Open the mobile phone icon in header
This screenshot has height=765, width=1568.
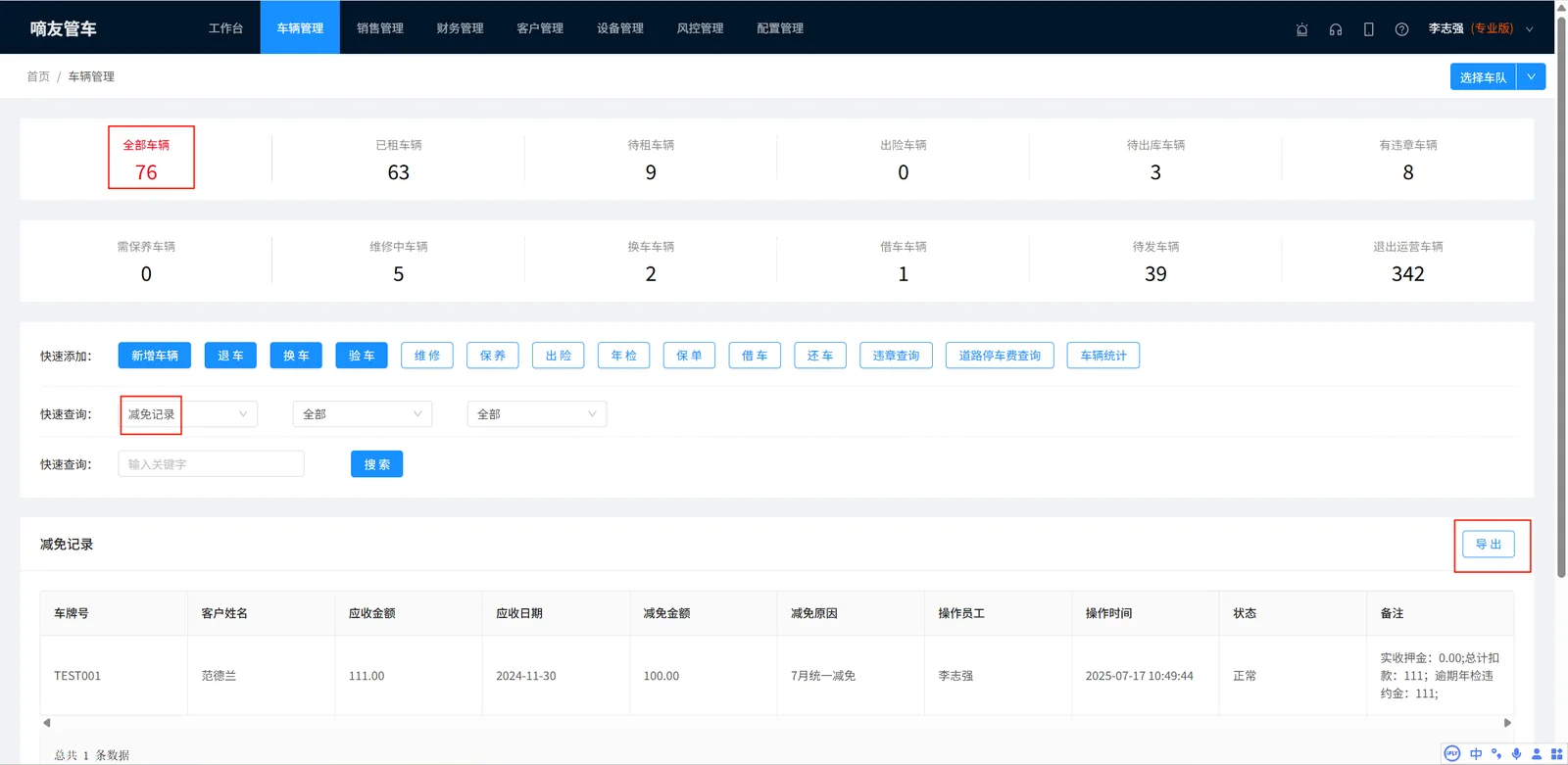pyautogui.click(x=1368, y=29)
